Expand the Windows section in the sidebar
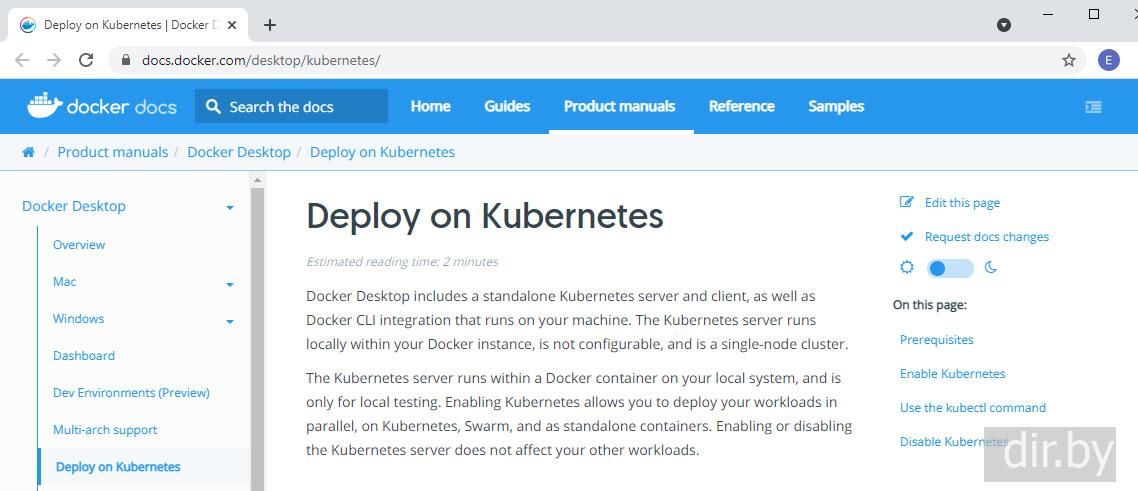The image size is (1138, 491). click(230, 322)
